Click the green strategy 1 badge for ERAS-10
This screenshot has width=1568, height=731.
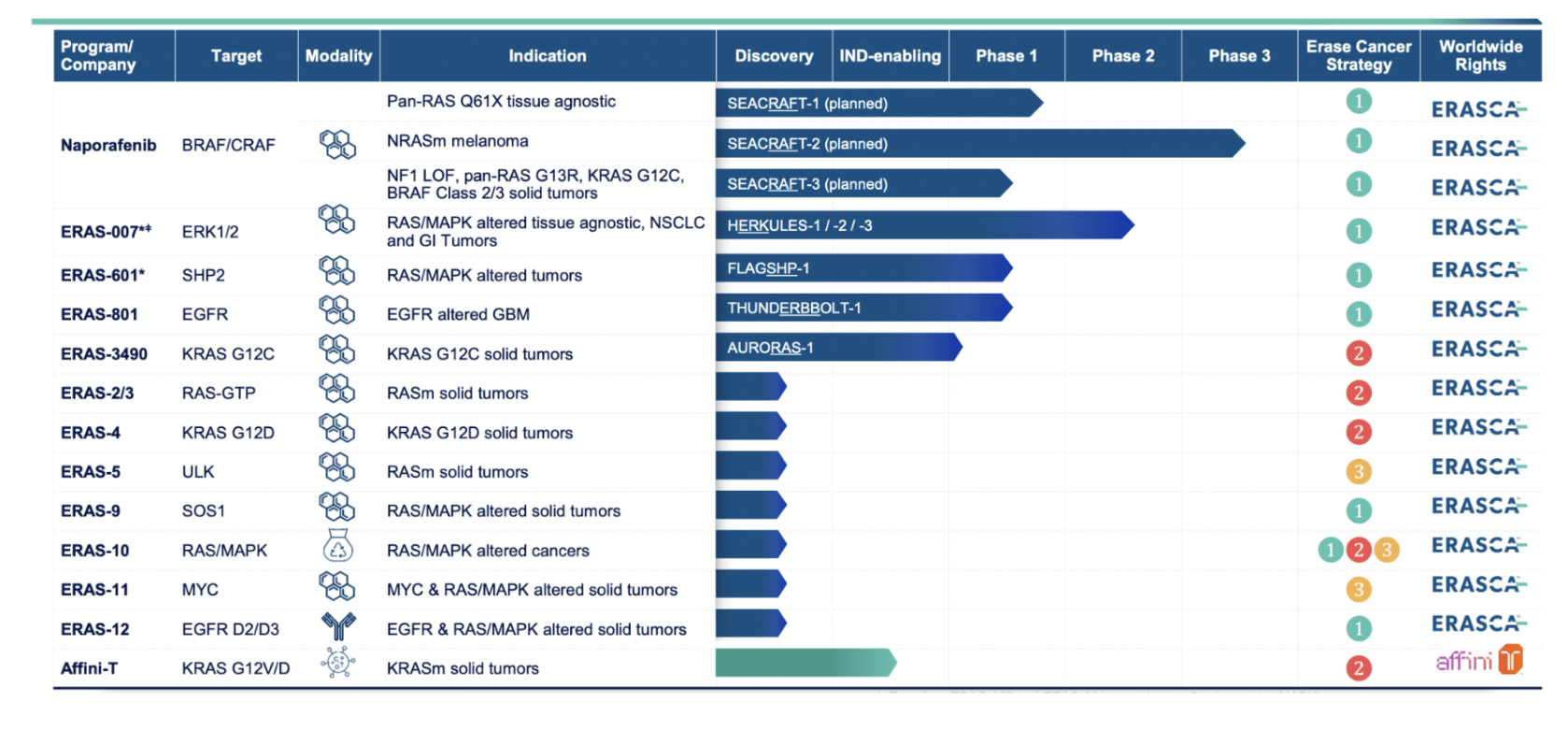(1331, 550)
